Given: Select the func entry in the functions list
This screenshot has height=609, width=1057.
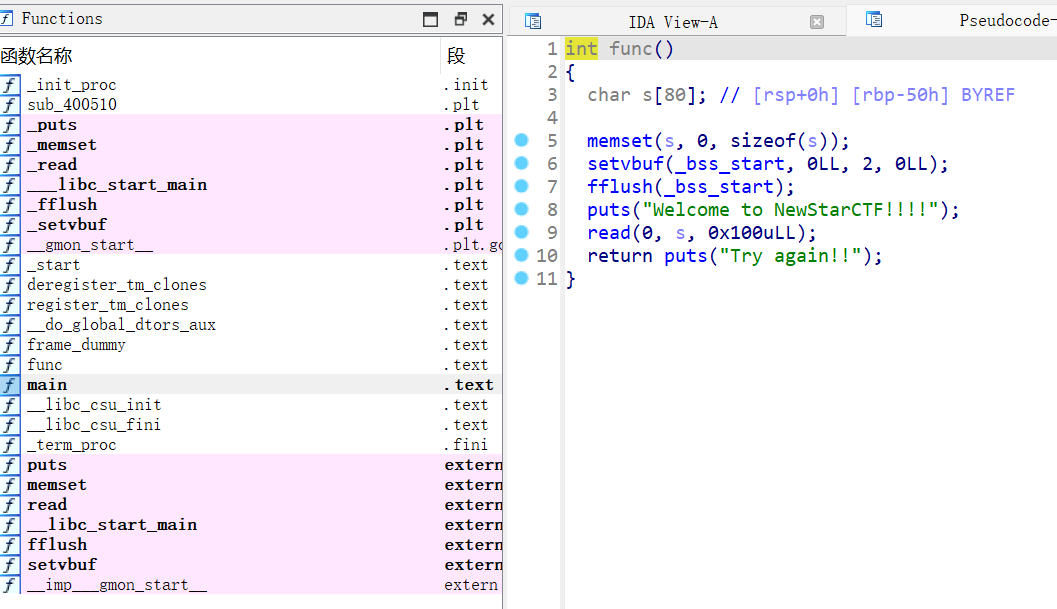Looking at the screenshot, I should click(x=45, y=365).
